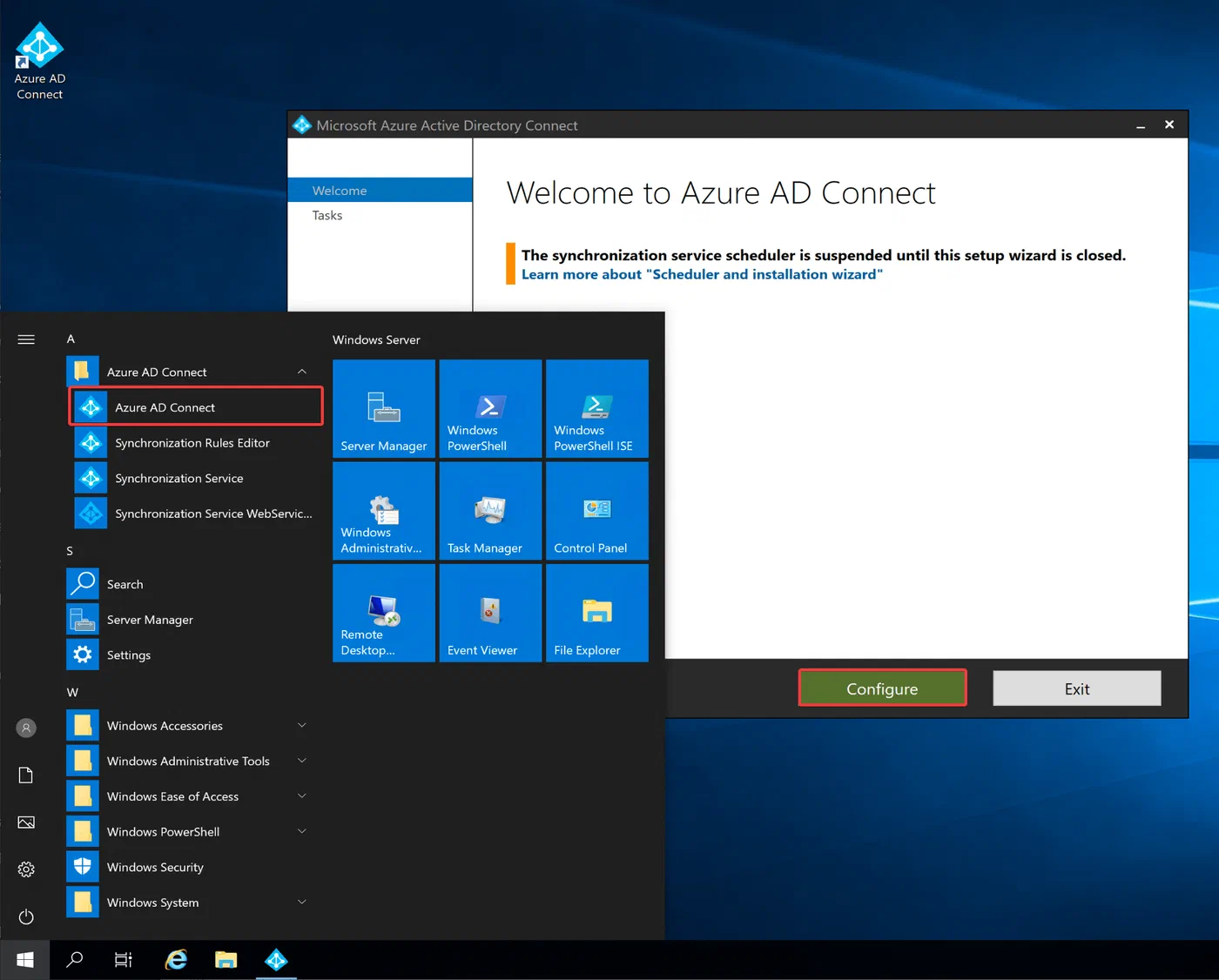Screen dimensions: 1219x980
Task: Open Synchronization Service app
Action: tap(192, 479)
